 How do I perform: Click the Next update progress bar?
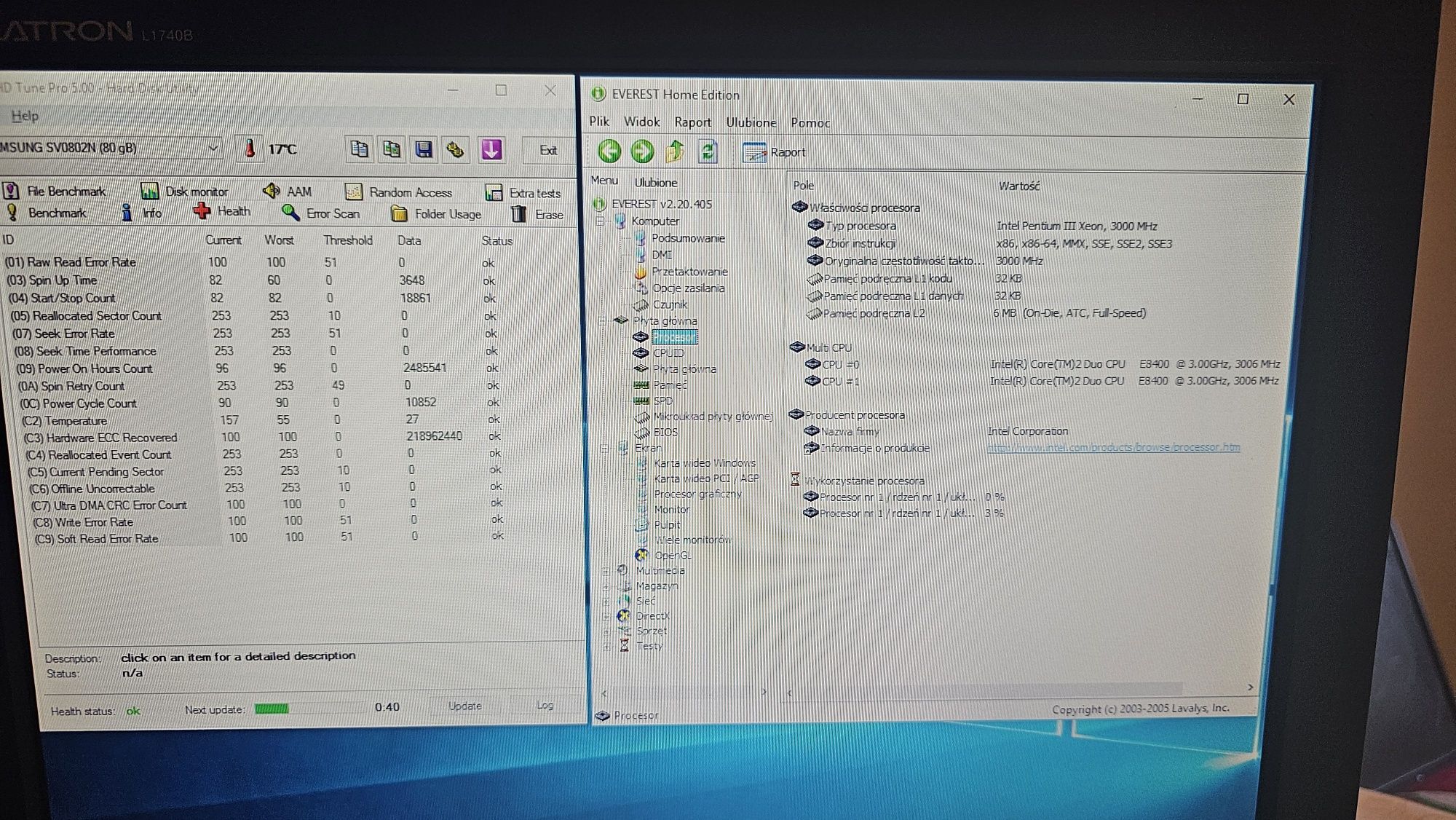[309, 708]
